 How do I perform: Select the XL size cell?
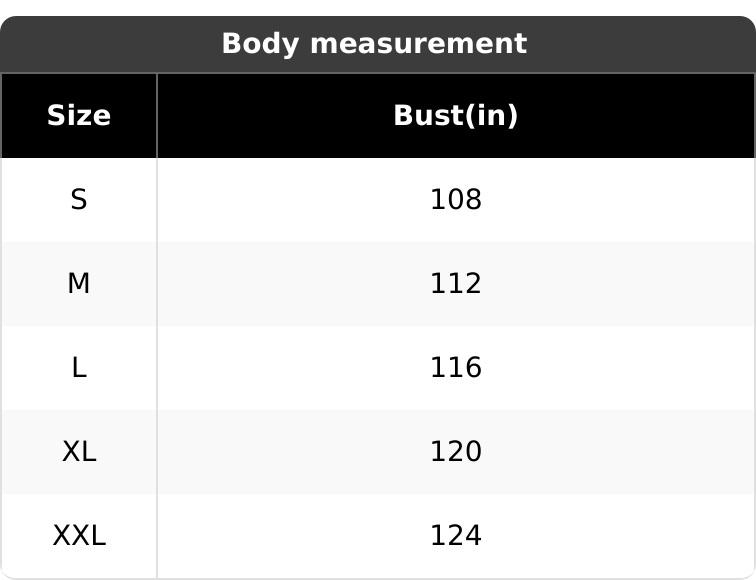coord(79,452)
